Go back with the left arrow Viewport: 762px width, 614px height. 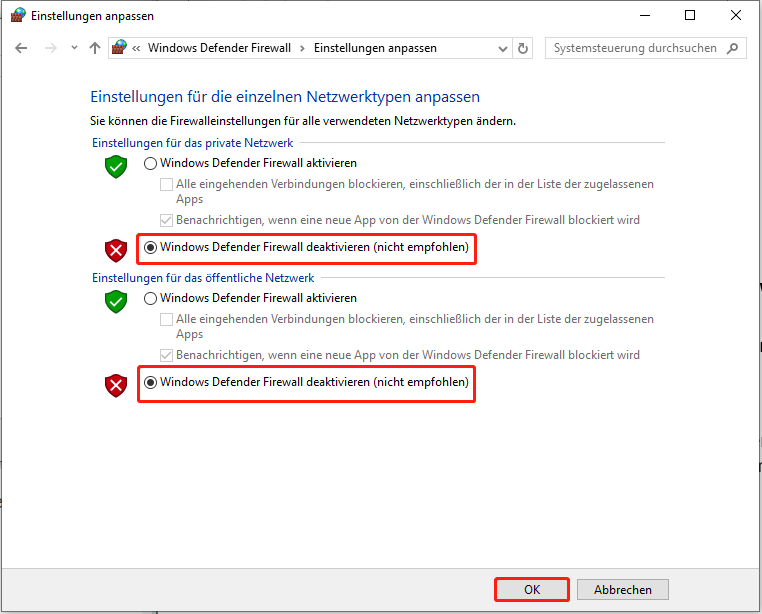21,48
